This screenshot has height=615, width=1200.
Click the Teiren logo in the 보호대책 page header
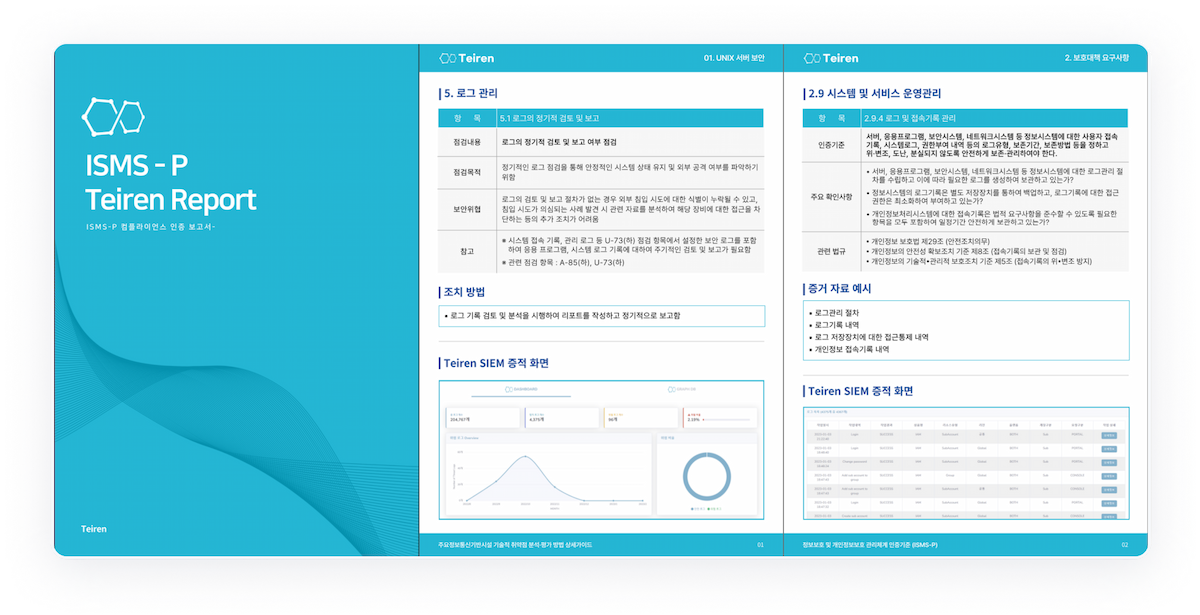coord(831,58)
